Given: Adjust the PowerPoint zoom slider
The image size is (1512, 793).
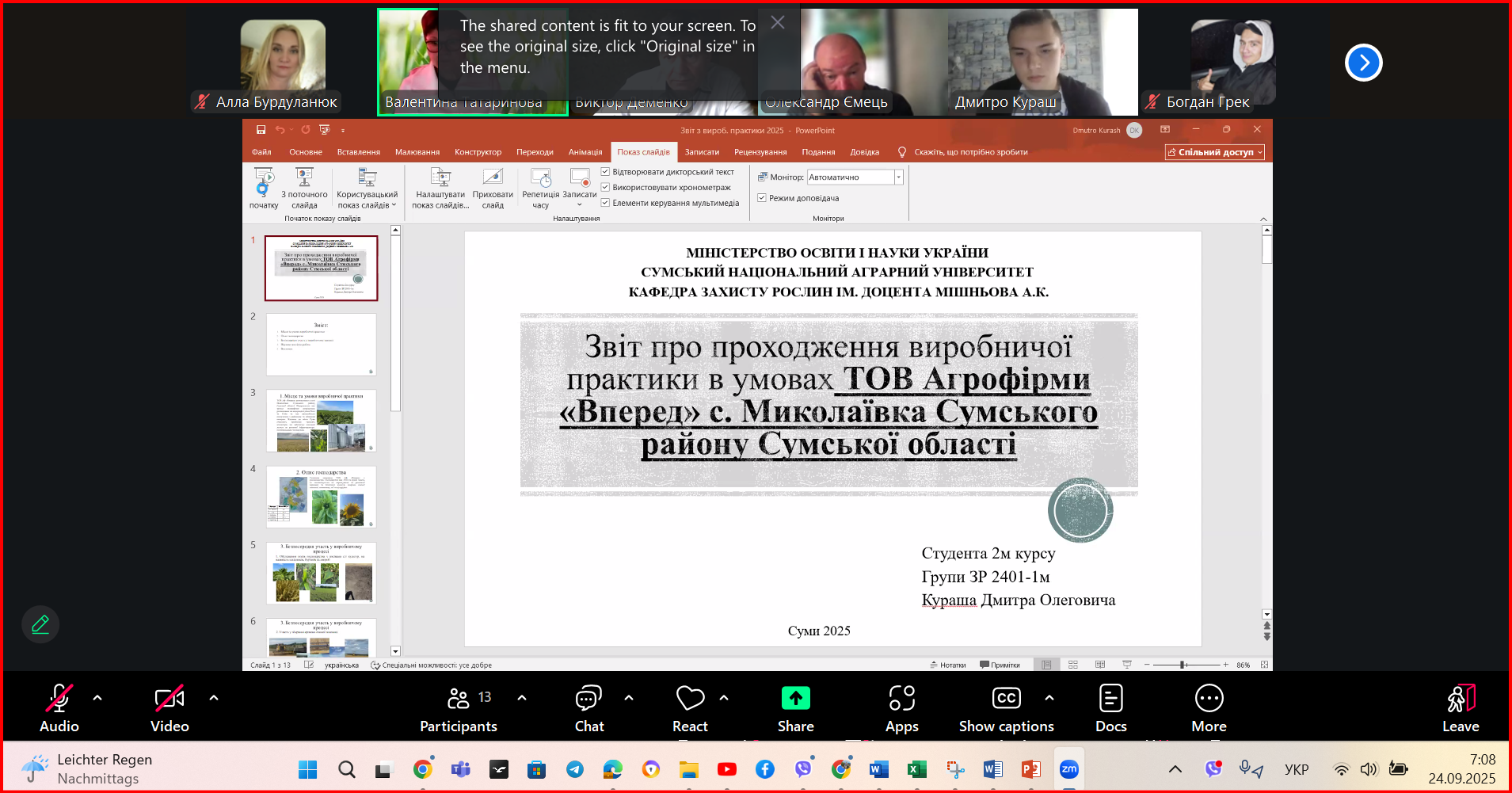Looking at the screenshot, I should pos(1183,665).
